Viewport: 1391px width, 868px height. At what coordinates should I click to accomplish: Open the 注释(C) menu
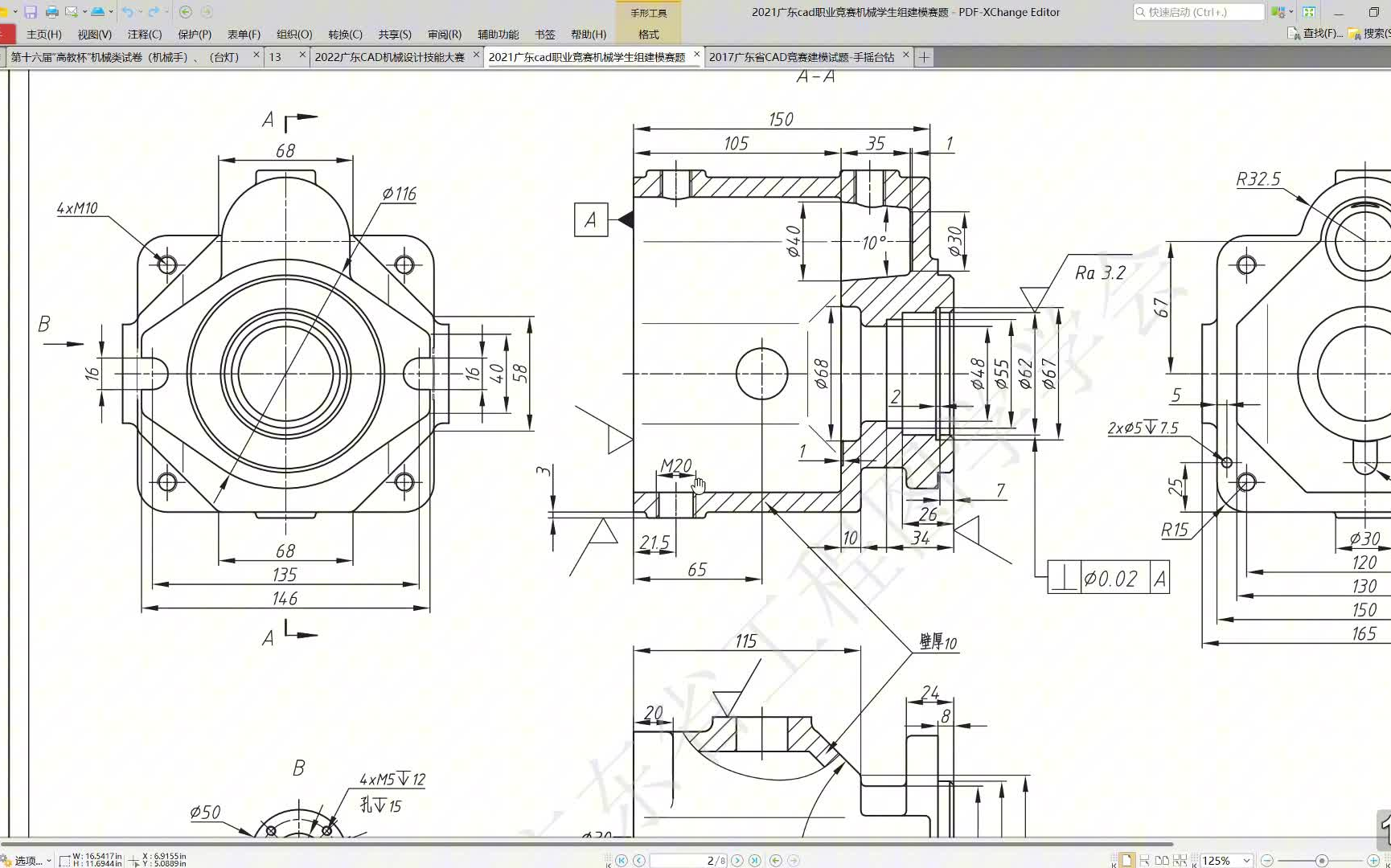(x=145, y=35)
